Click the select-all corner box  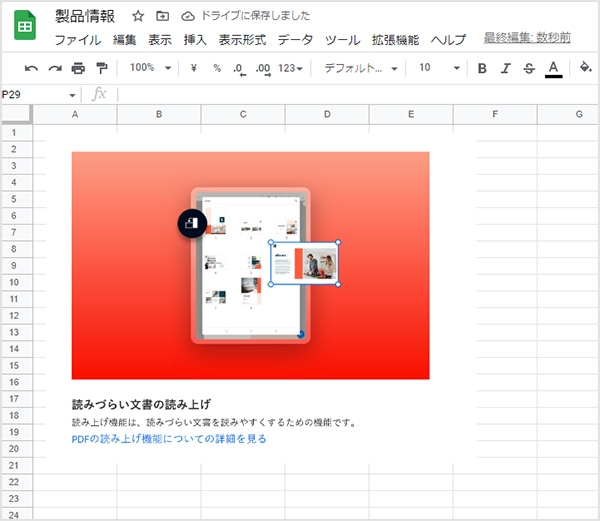pyautogui.click(x=16, y=114)
